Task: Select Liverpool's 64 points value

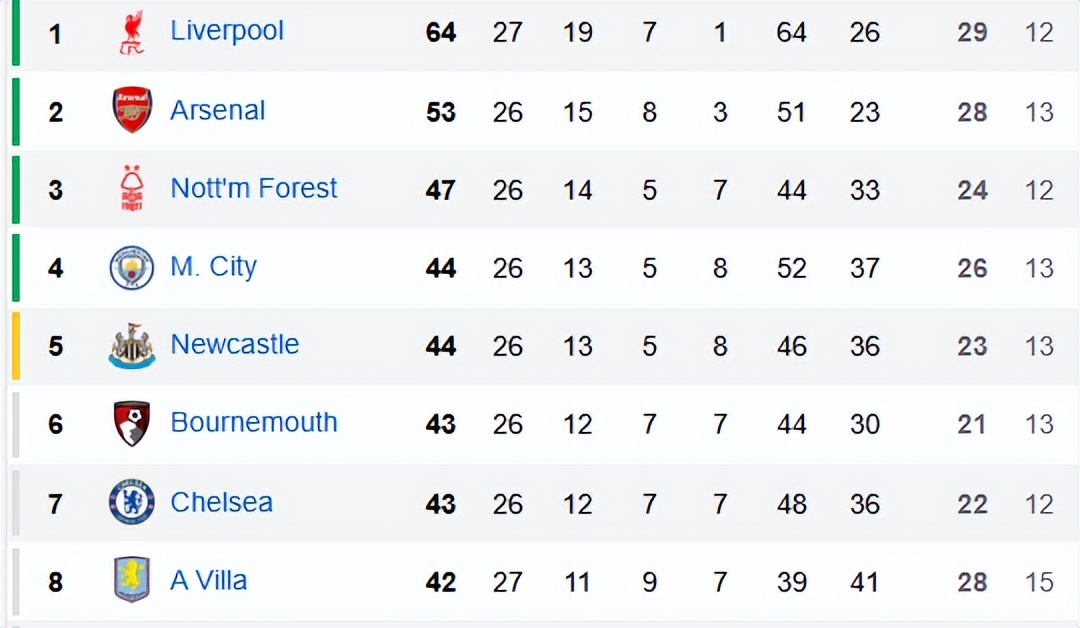Action: [x=441, y=32]
